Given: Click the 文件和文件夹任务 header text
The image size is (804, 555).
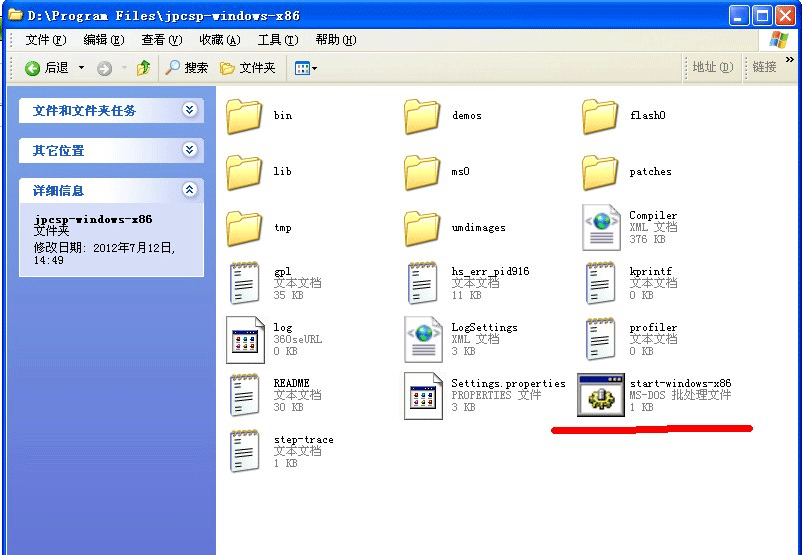Looking at the screenshot, I should [x=84, y=111].
